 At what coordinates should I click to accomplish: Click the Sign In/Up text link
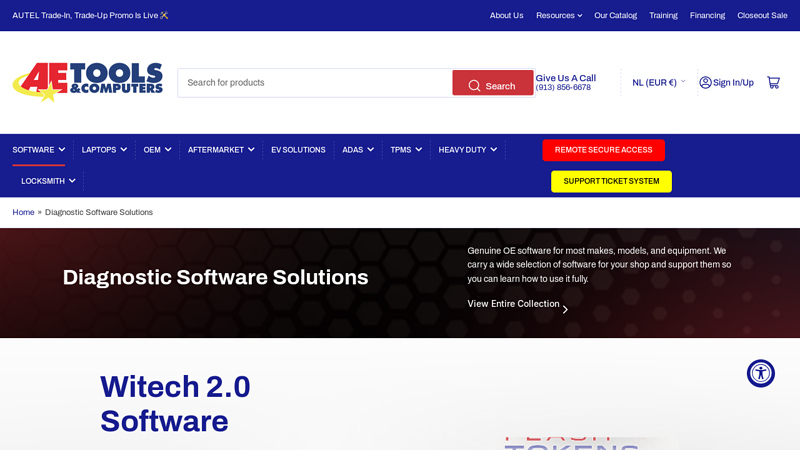tap(733, 83)
